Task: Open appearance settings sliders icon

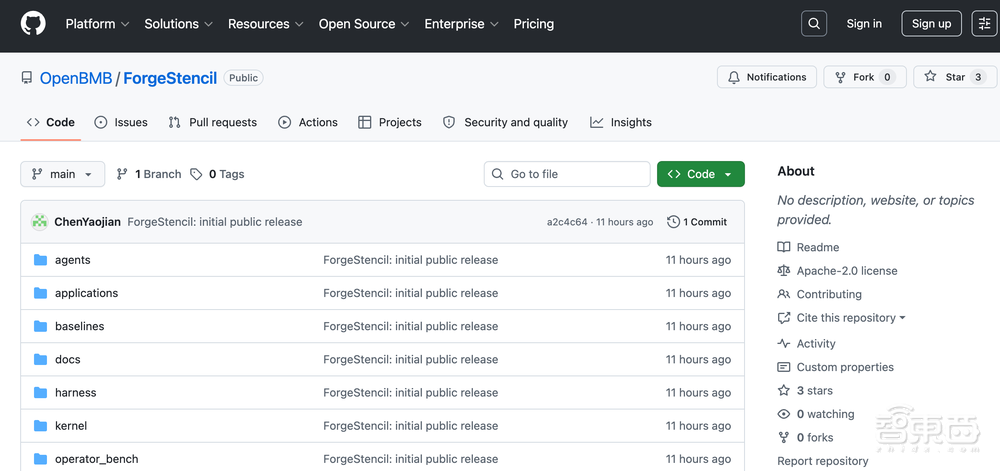Action: (985, 24)
